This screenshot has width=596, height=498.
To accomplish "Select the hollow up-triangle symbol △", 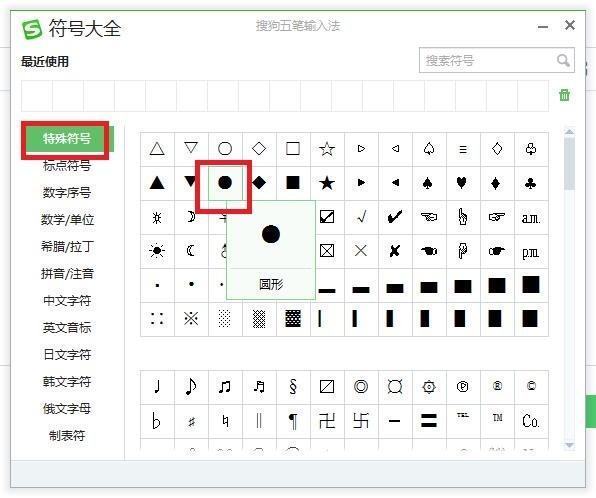I will tap(157, 149).
